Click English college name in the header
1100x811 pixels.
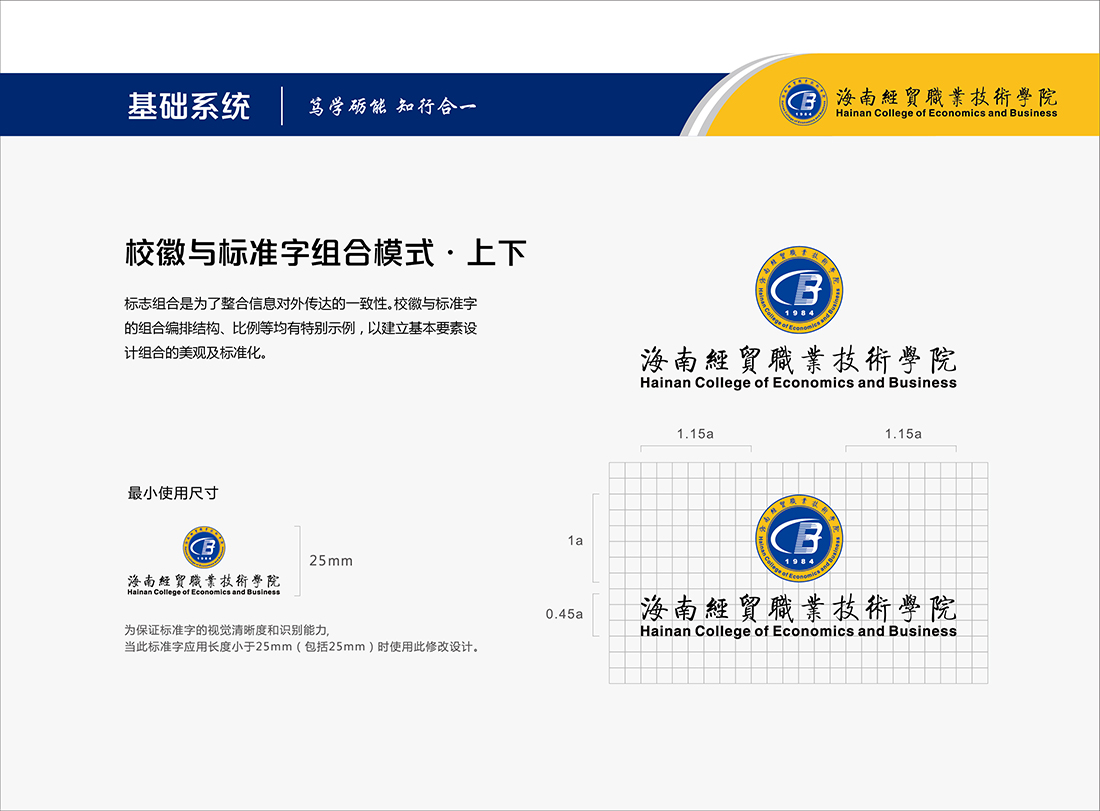coord(946,114)
